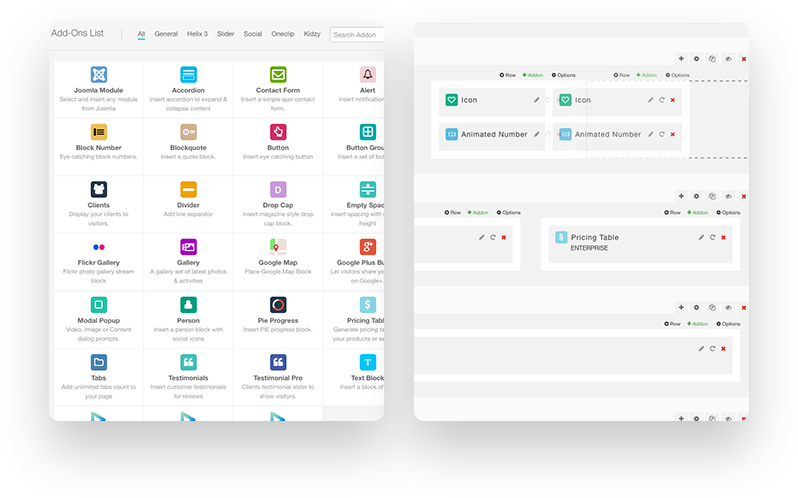This screenshot has height=498, width=798.
Task: Reload the right Icon addon
Action: pyautogui.click(x=662, y=100)
